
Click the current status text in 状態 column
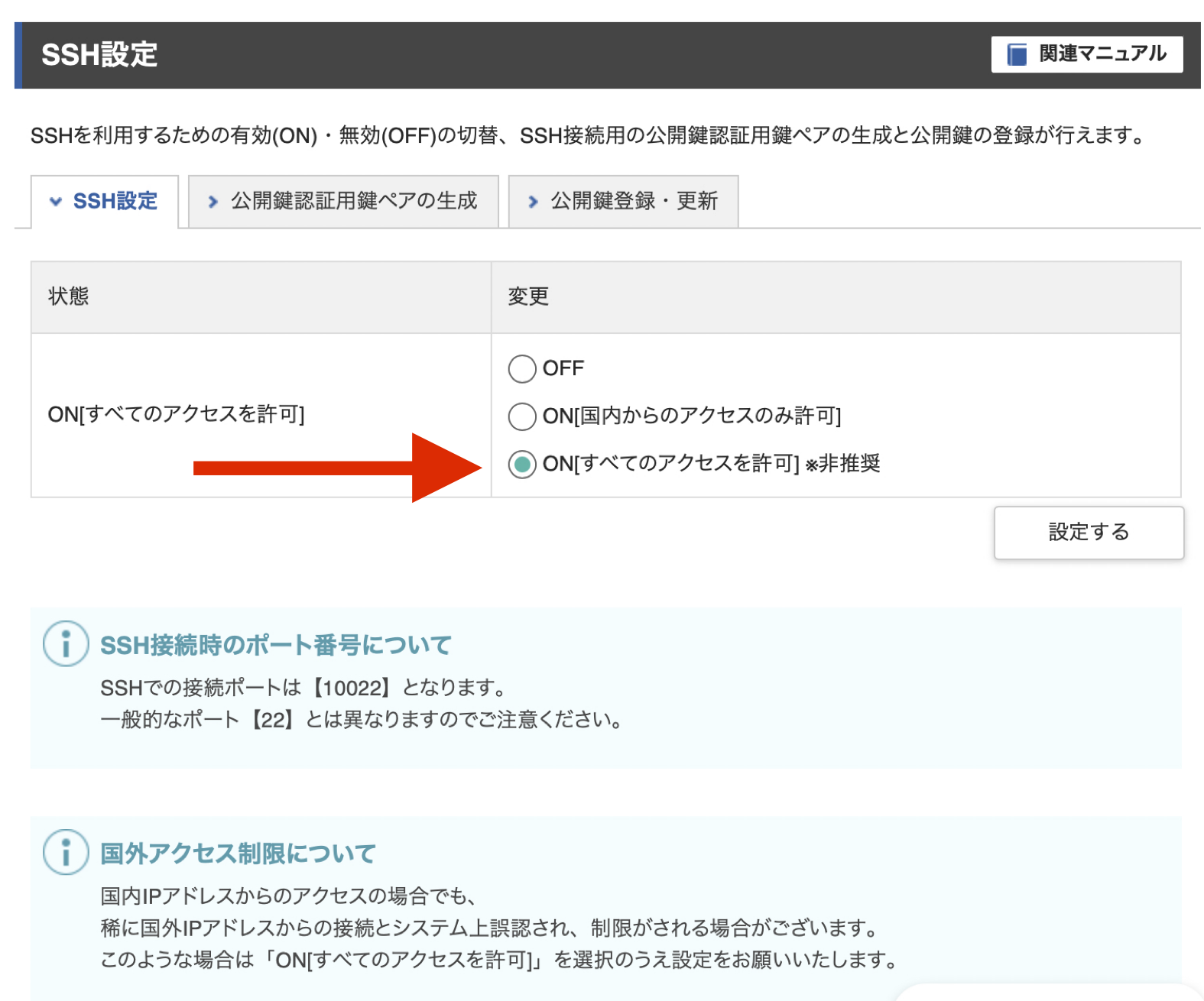pos(176,414)
